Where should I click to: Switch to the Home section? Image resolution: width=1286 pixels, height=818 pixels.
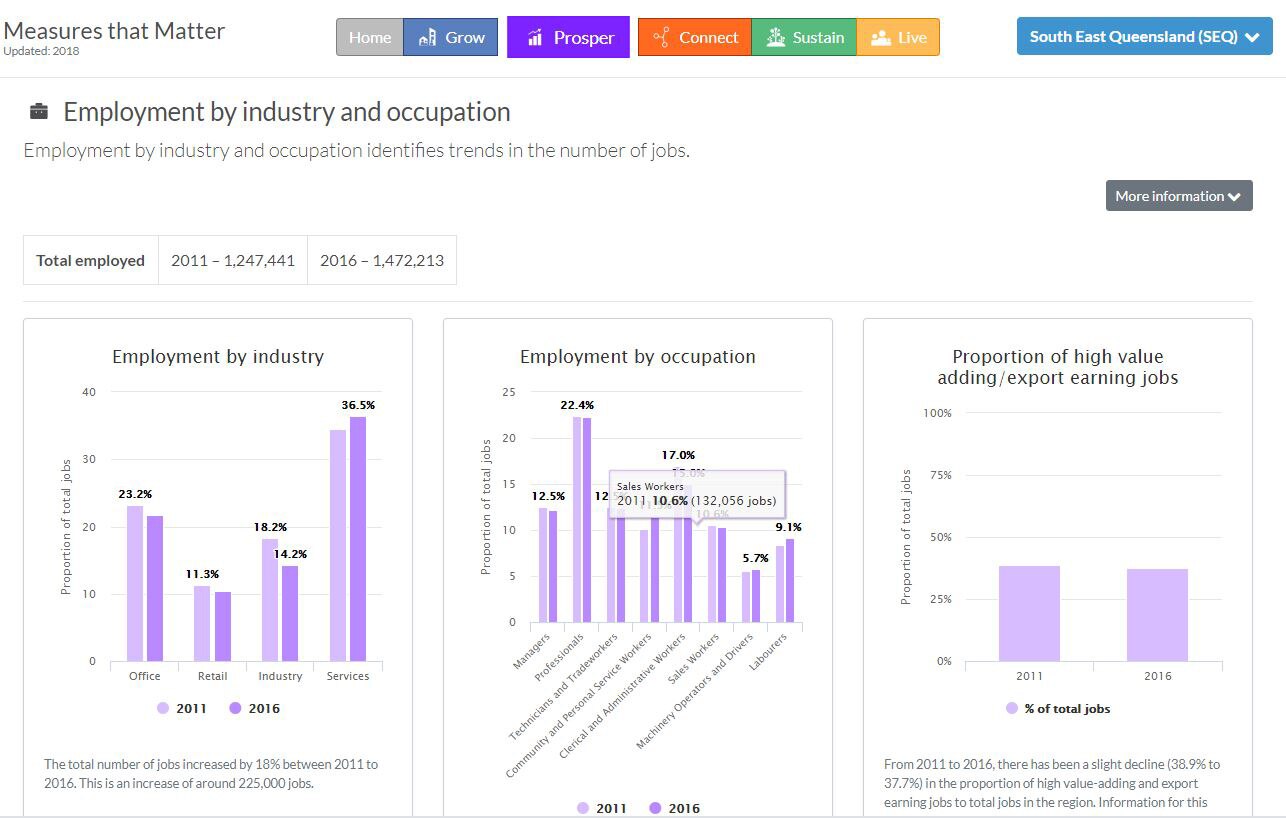tap(369, 36)
